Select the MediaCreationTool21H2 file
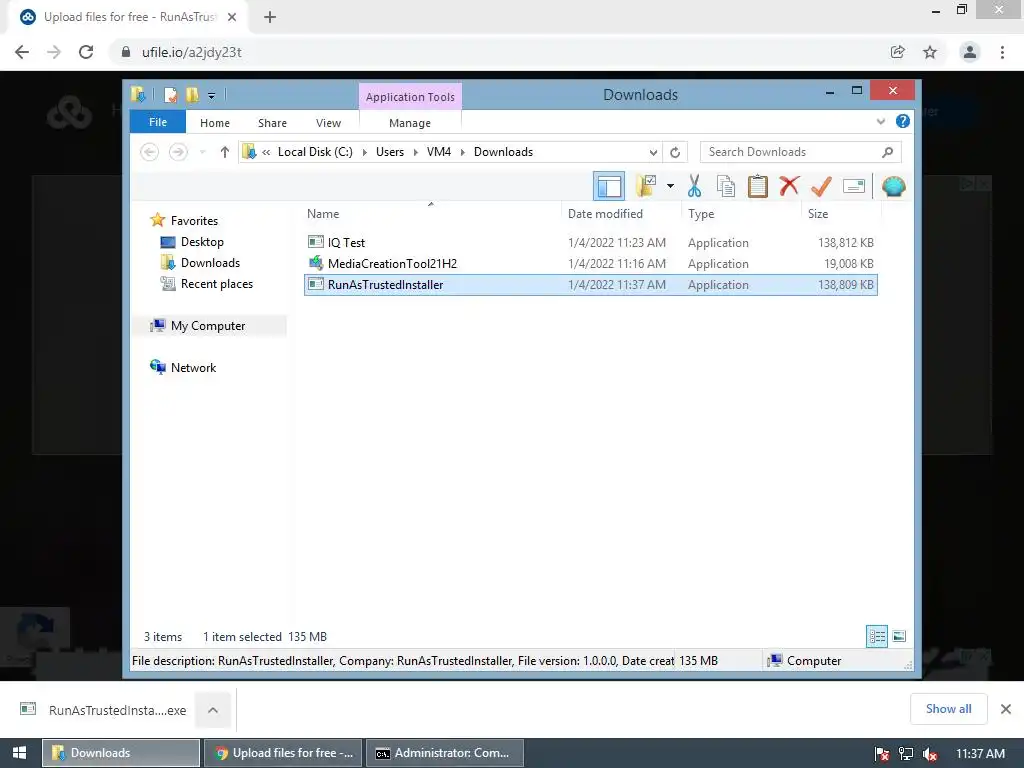Viewport: 1024px width, 768px height. (590, 264)
